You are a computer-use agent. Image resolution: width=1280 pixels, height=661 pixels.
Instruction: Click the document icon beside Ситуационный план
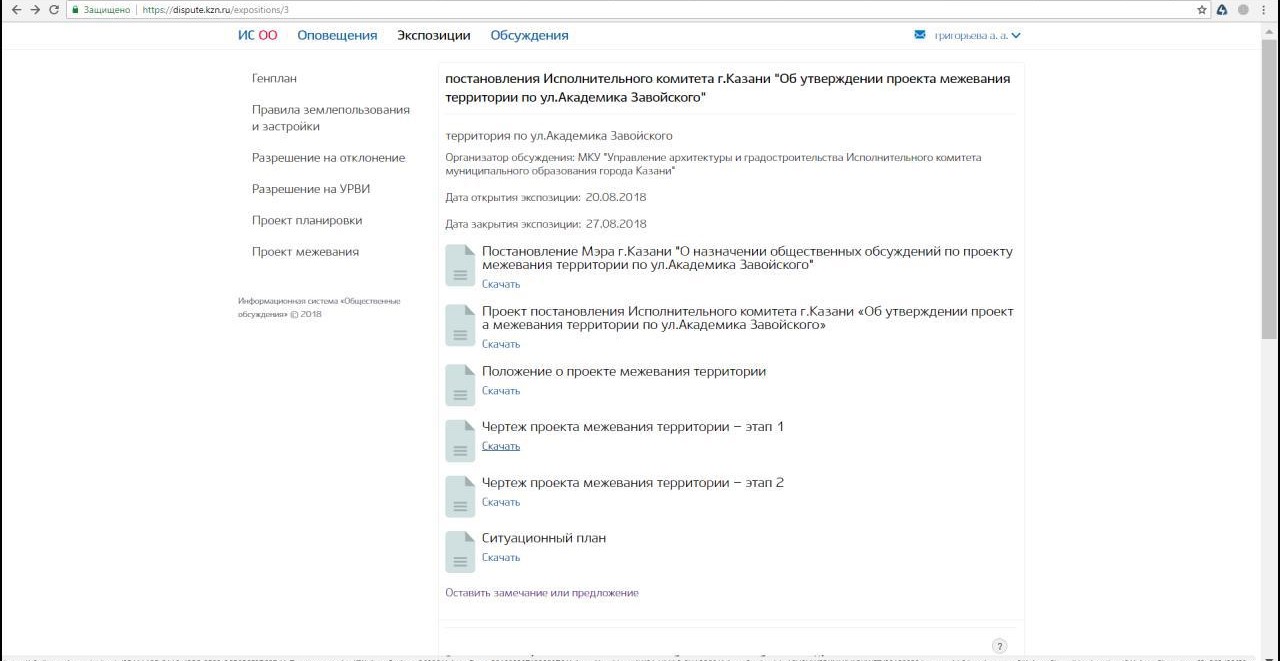(x=460, y=551)
